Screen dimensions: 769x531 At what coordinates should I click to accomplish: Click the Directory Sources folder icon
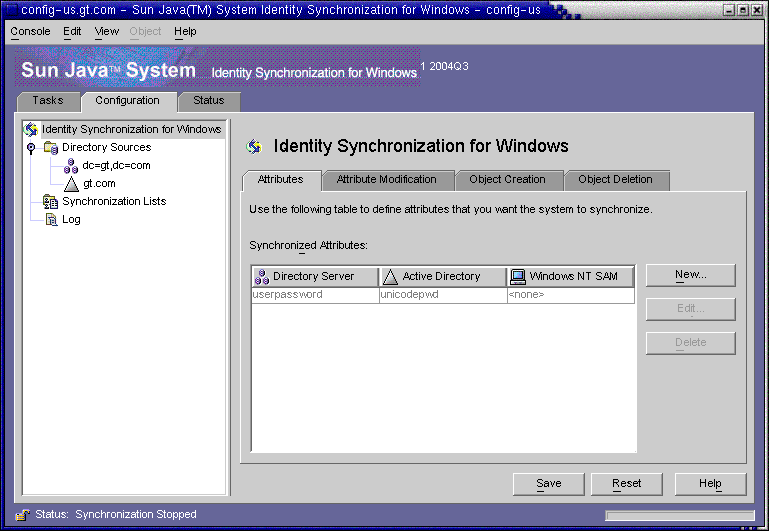click(51, 148)
